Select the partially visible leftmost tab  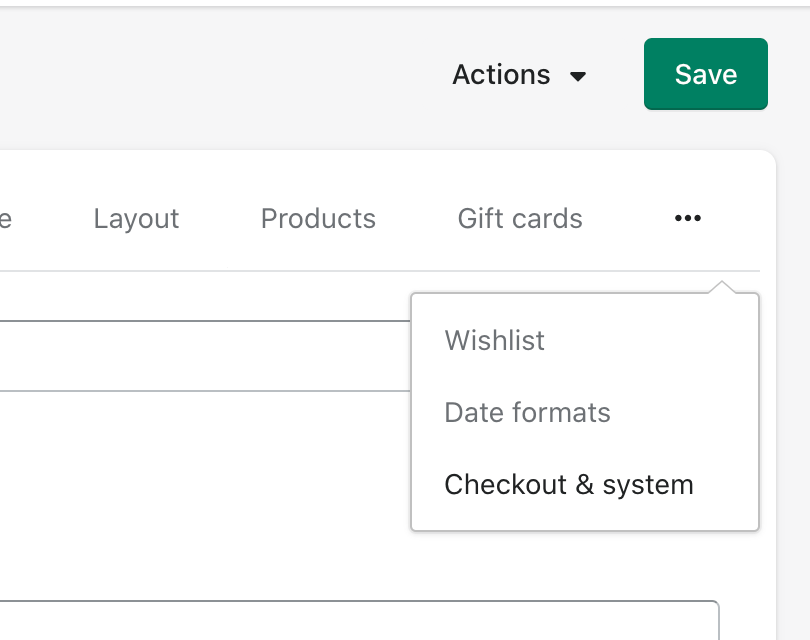(5, 218)
